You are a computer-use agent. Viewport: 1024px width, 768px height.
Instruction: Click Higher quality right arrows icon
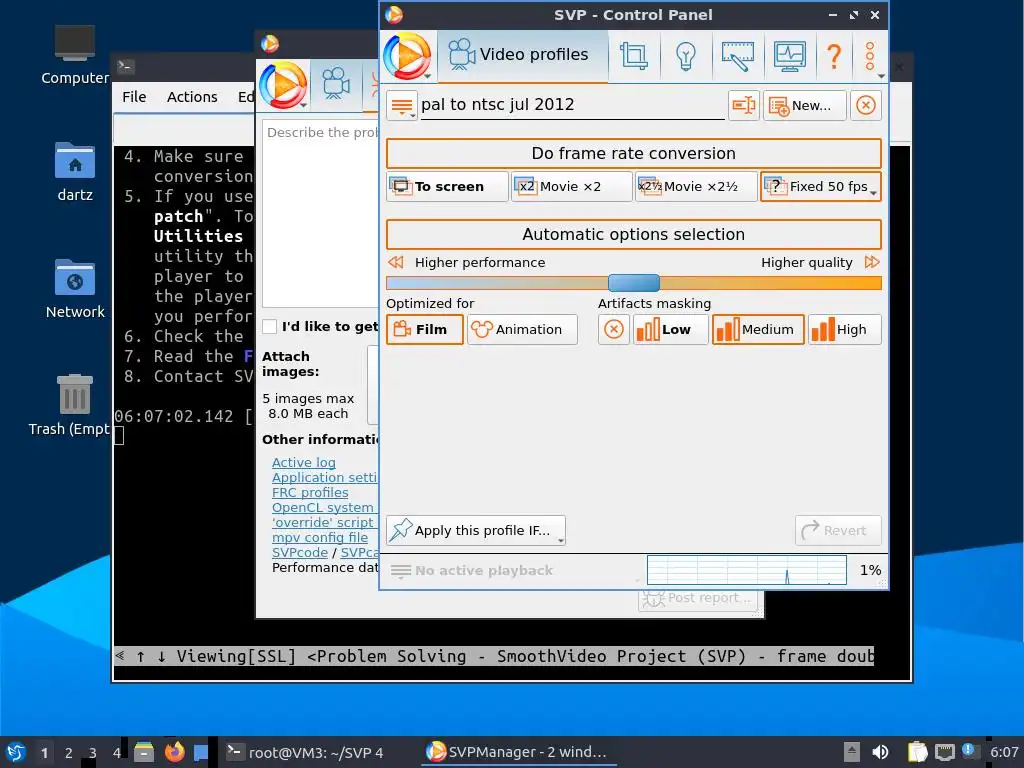tap(872, 263)
